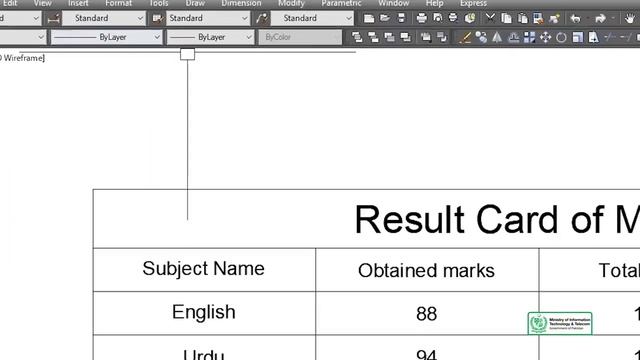
Task: Select the Extend tool
Action: point(625,38)
